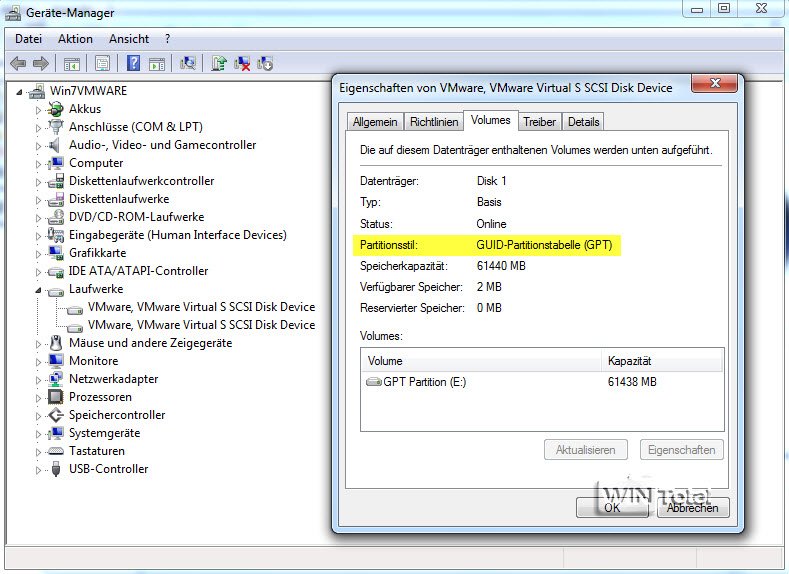Switch to the Details tab

point(584,122)
